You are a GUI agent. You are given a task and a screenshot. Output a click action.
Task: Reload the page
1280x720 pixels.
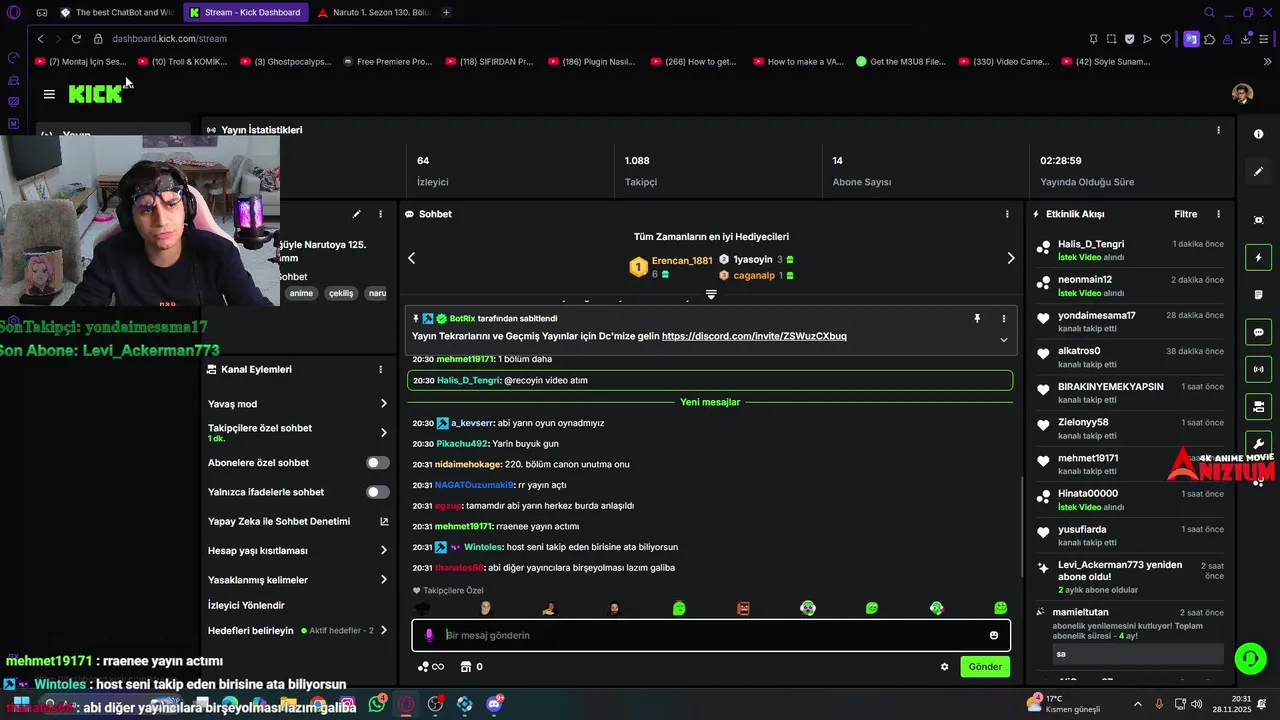(x=76, y=39)
